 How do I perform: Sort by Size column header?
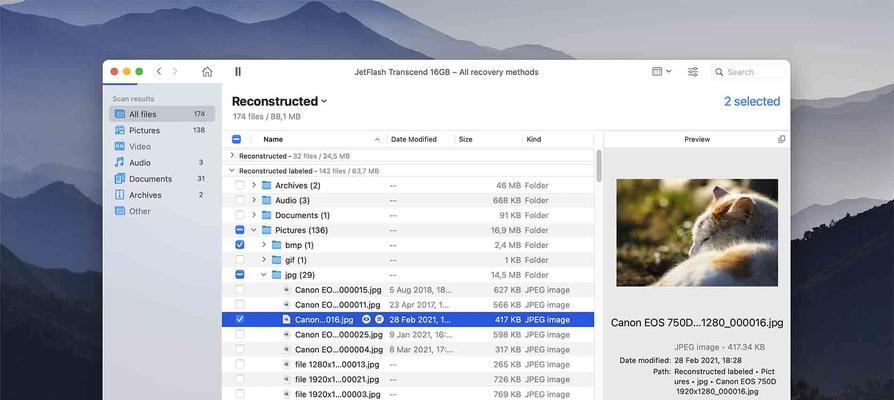[x=466, y=140]
